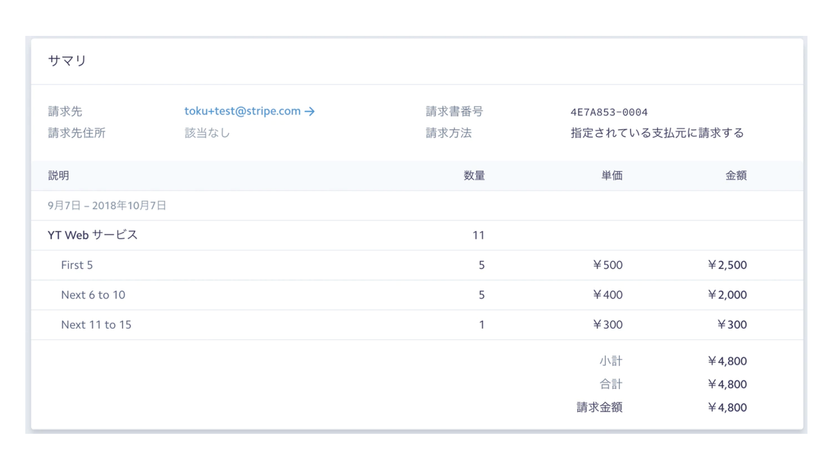Select the 9月7日 – 2018年10月7日 period row

pos(107,206)
